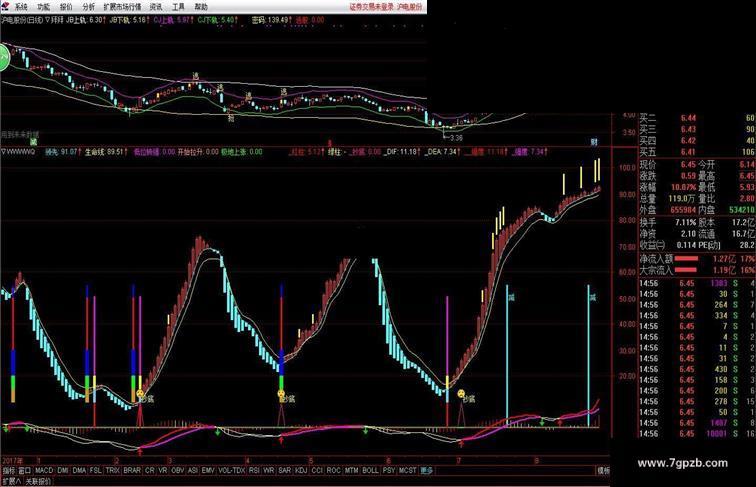Click the 证券交易未登录 link in title bar

tap(372, 7)
